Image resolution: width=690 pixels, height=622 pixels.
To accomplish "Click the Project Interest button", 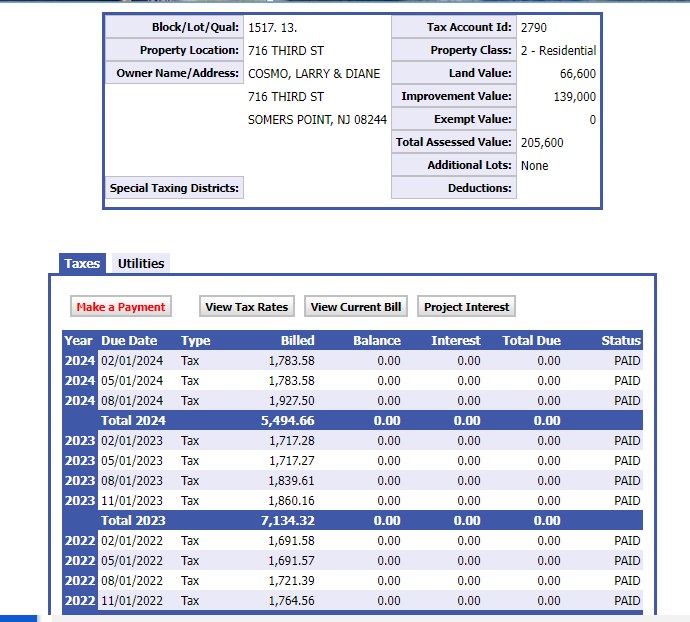I will tap(466, 306).
